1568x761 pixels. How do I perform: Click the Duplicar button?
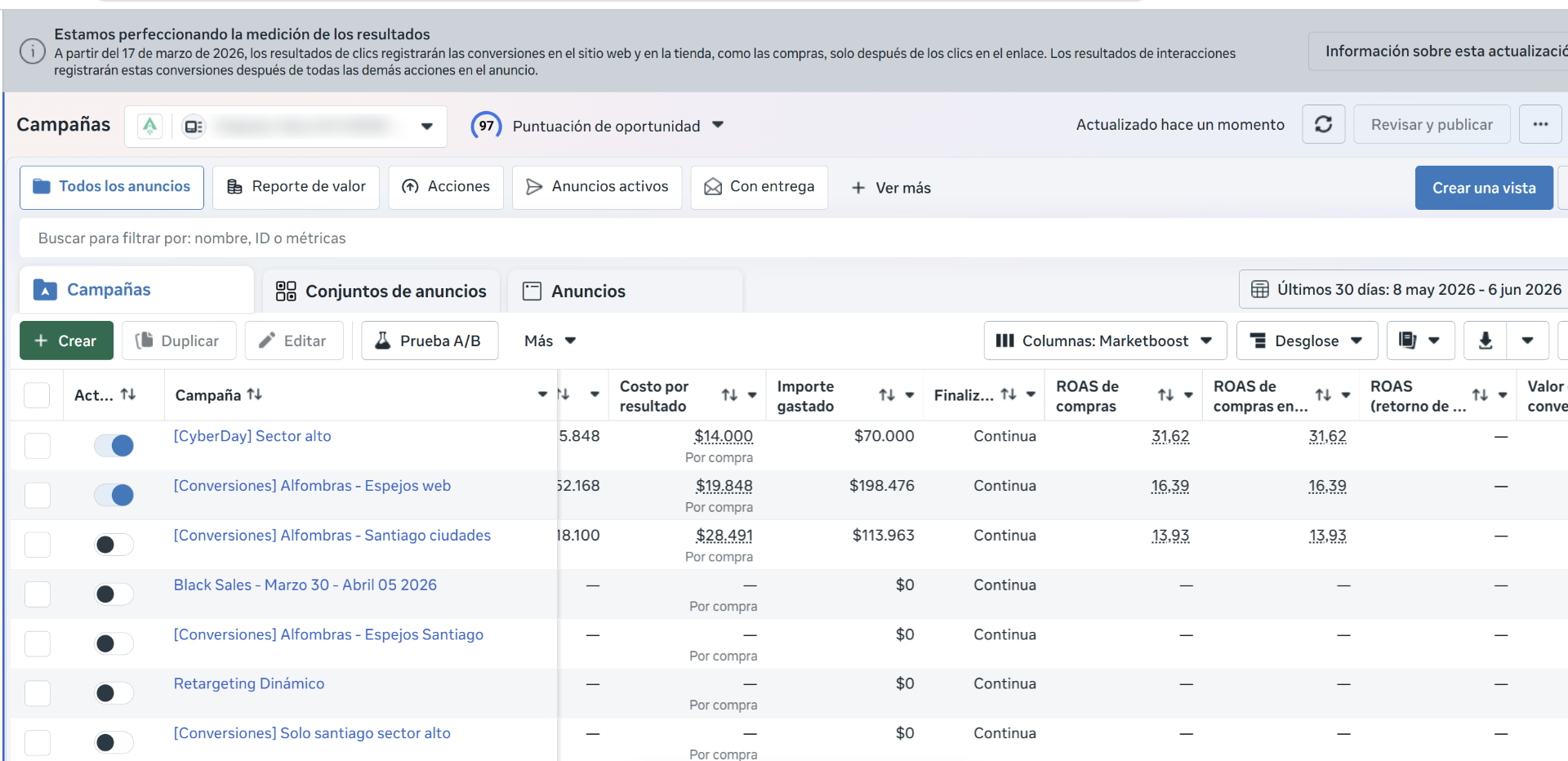point(179,340)
